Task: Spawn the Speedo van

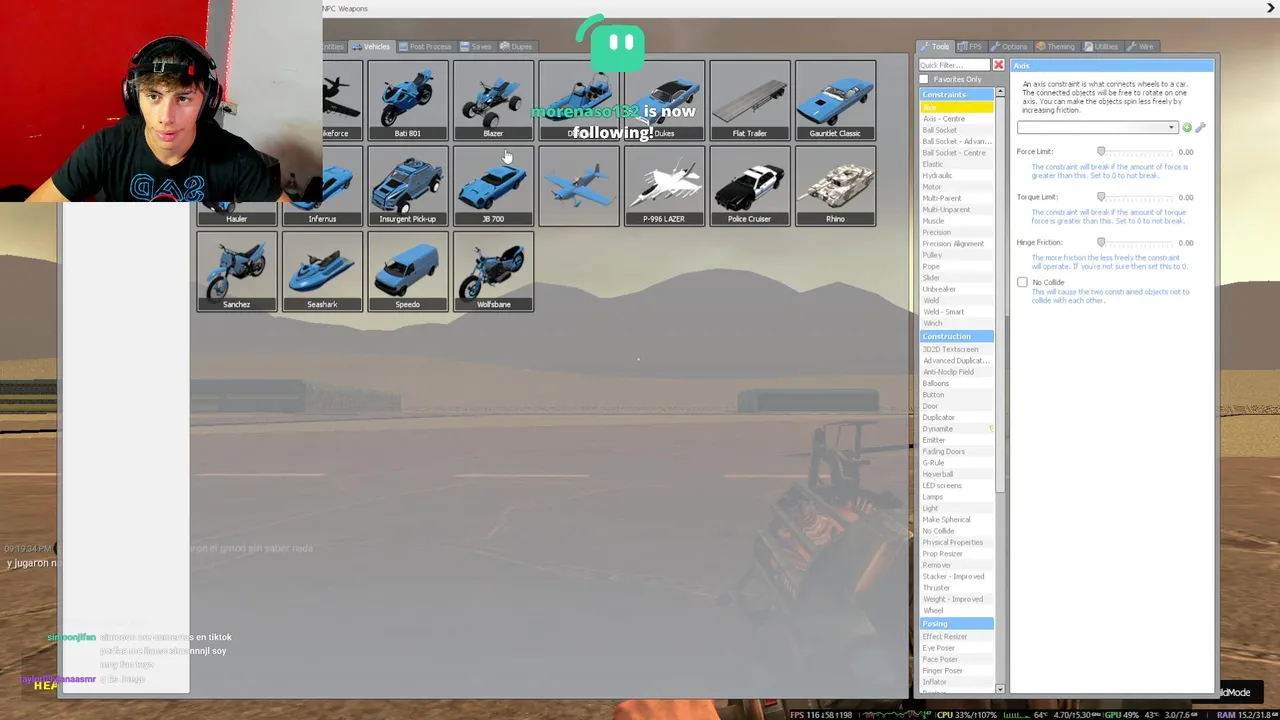Action: 407,271
